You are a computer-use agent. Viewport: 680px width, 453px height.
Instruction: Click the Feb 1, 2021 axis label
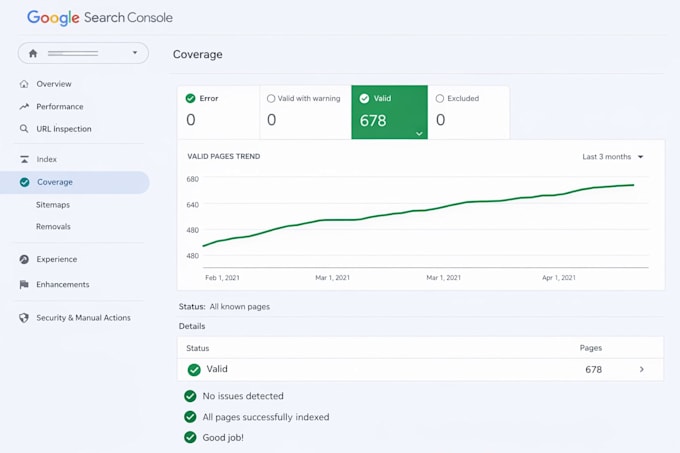tap(222, 277)
